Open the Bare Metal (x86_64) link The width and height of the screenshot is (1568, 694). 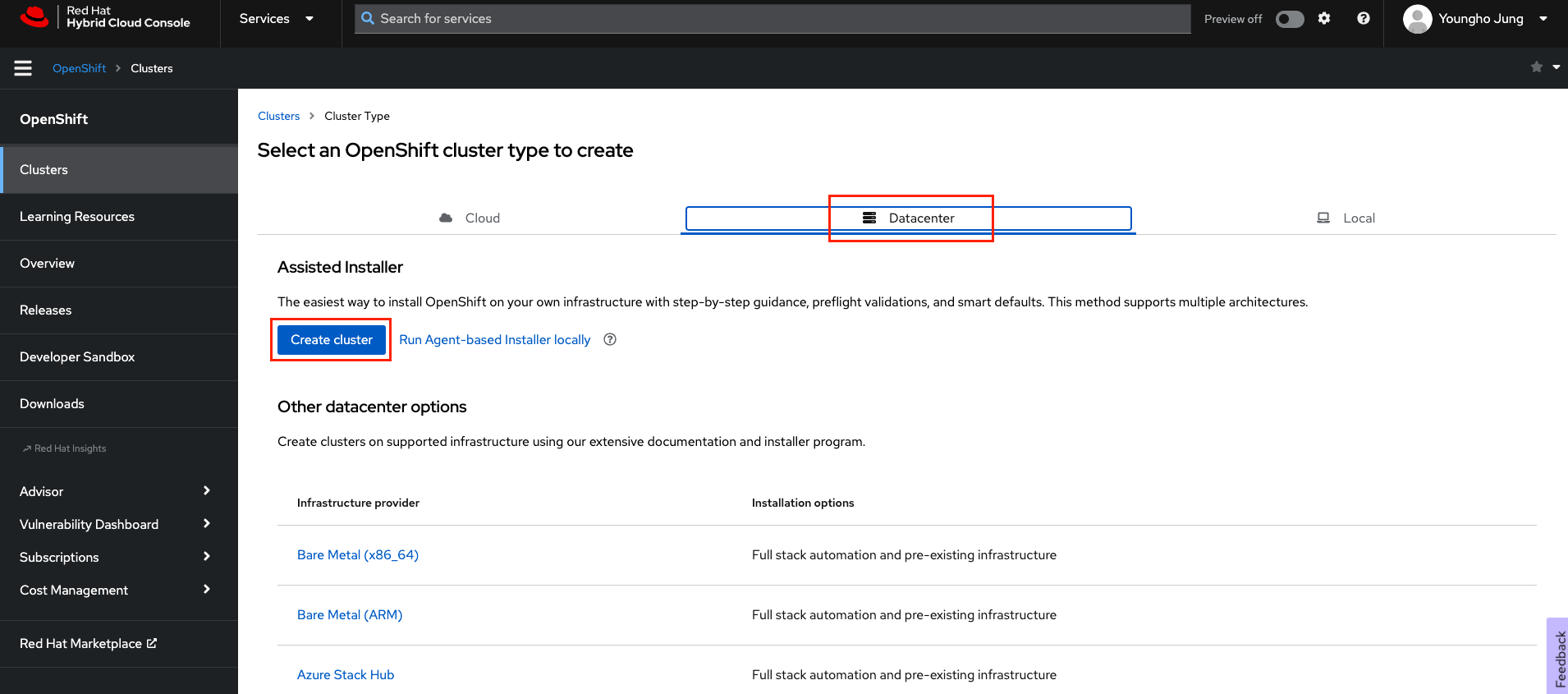pyautogui.click(x=358, y=555)
